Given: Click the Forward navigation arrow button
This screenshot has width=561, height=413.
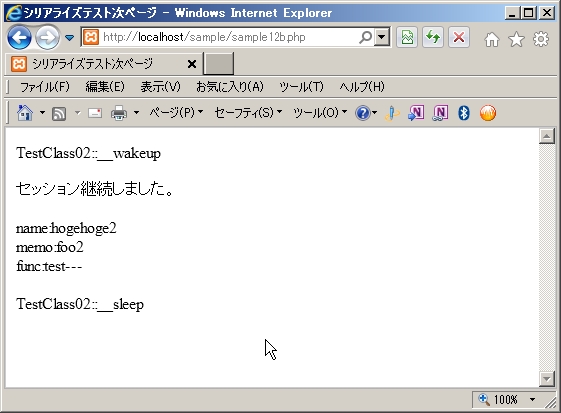Looking at the screenshot, I should (x=47, y=37).
